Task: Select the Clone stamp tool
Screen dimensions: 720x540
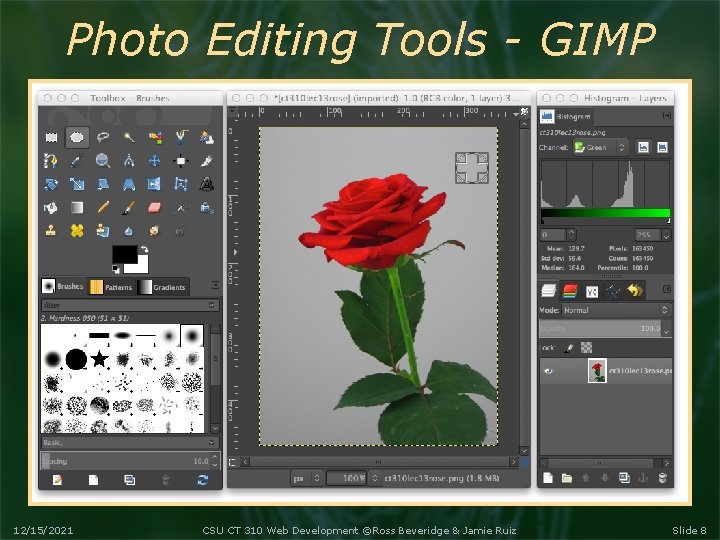Action: (51, 231)
